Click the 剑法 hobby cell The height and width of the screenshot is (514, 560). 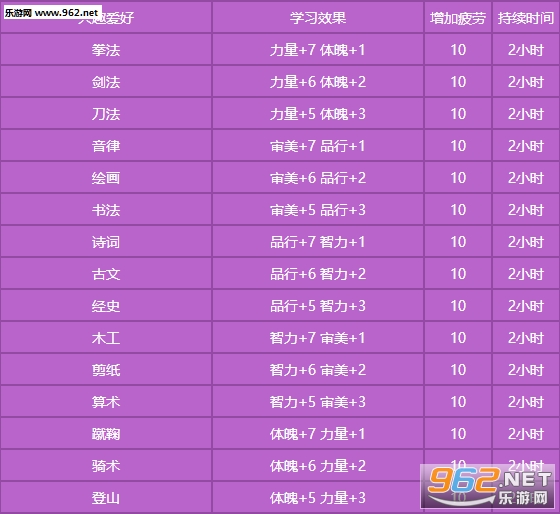[x=106, y=81]
